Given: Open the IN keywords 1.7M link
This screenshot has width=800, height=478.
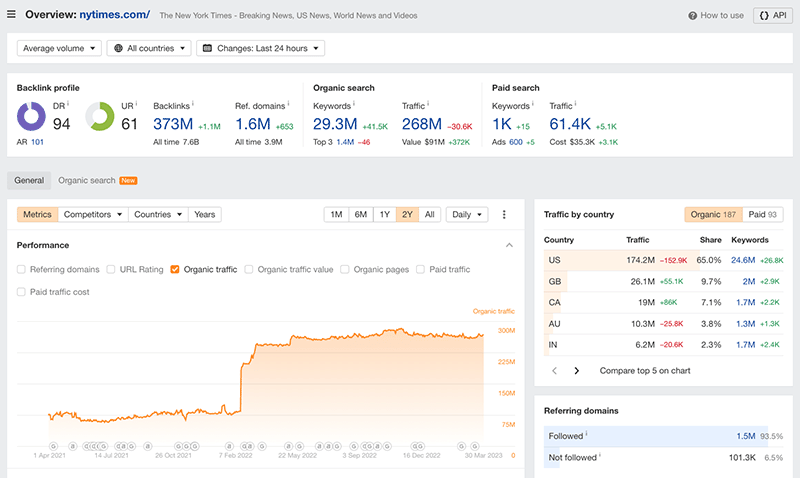Looking at the screenshot, I should tap(745, 345).
